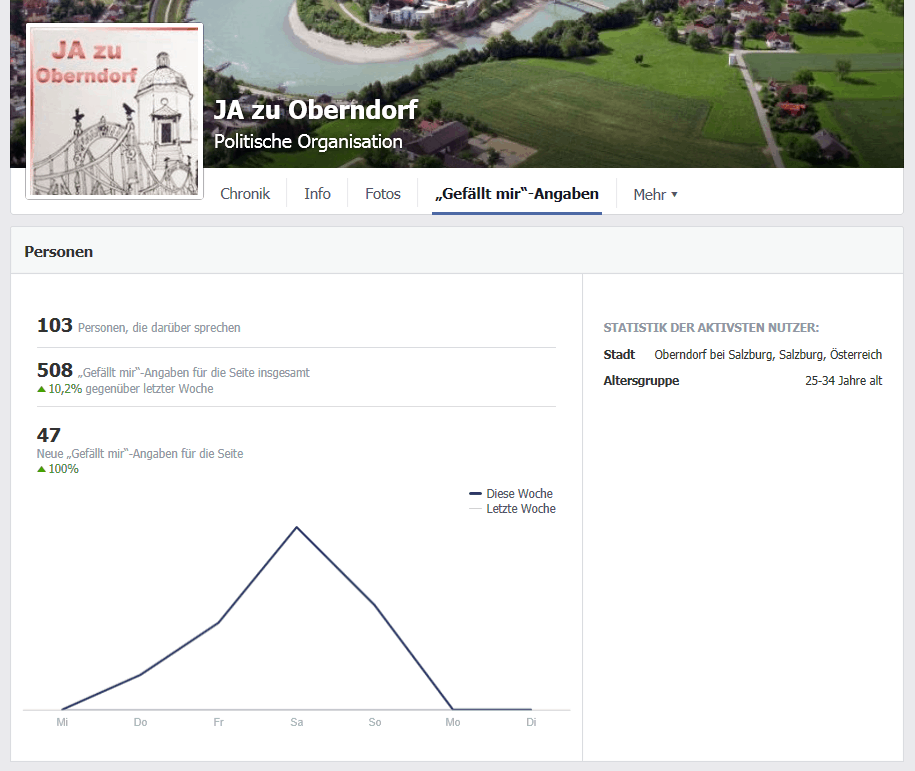Open the JA zu Oberndorf profile picture
This screenshot has width=915, height=771.
tap(114, 111)
